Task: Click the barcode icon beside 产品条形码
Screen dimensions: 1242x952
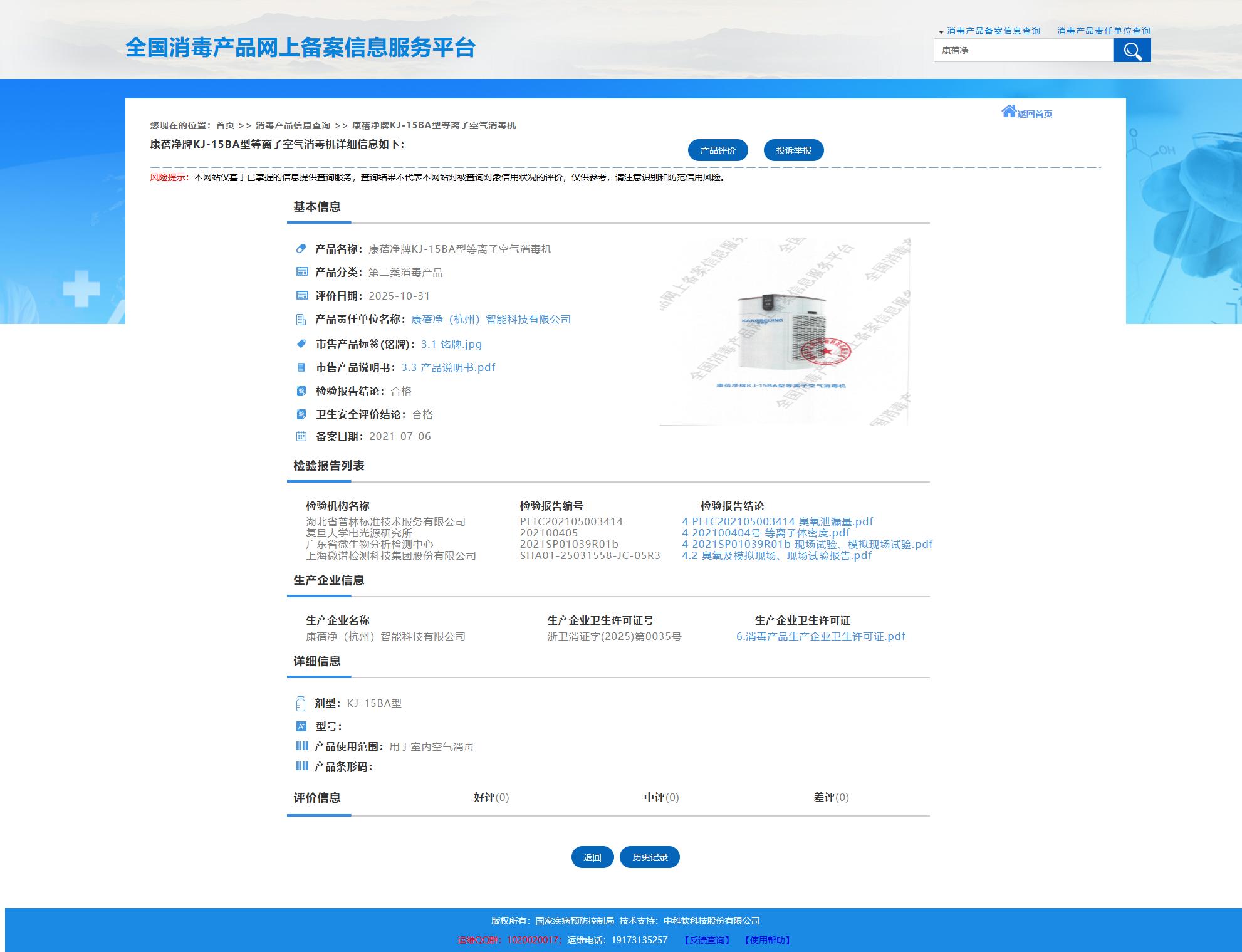Action: pyautogui.click(x=302, y=766)
